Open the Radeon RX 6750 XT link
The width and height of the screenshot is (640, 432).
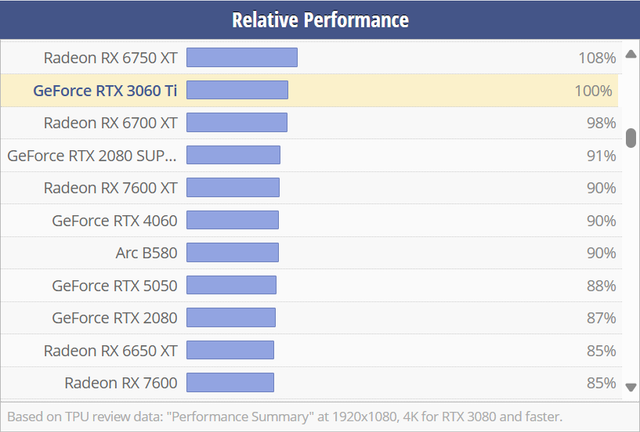[110, 57]
